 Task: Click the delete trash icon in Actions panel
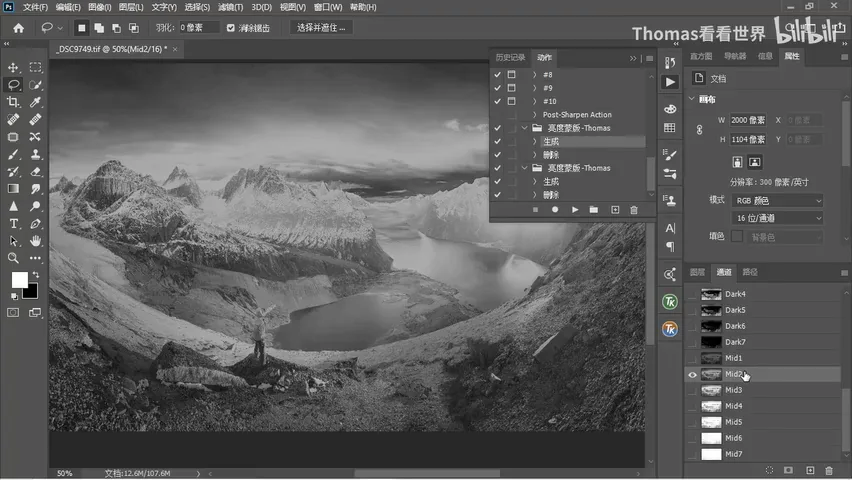634,210
